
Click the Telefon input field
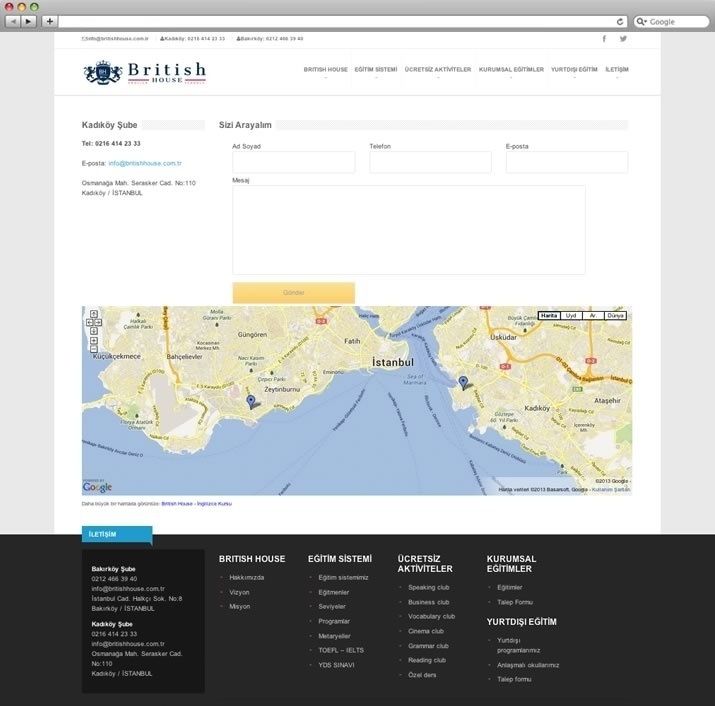[430, 162]
